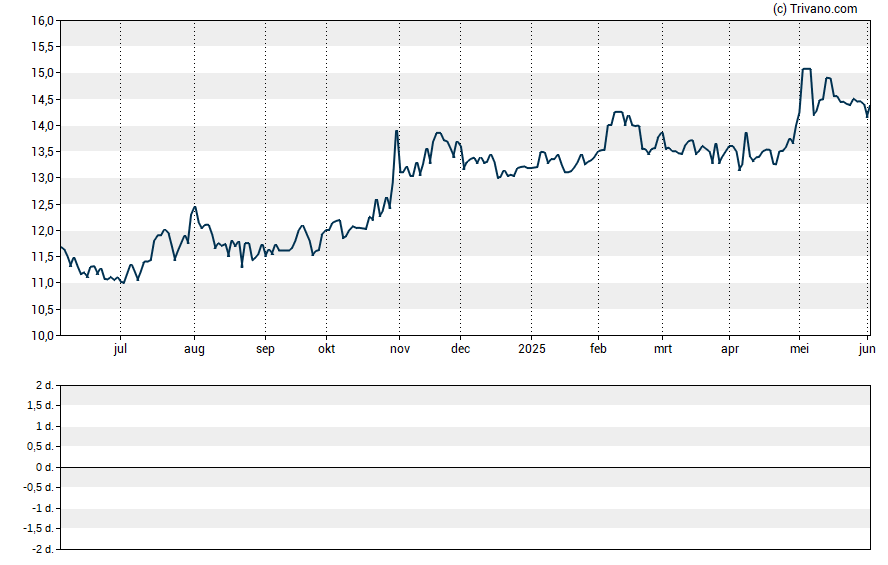Click the 12,5 price axis value
888x565 pixels.
tap(42, 204)
